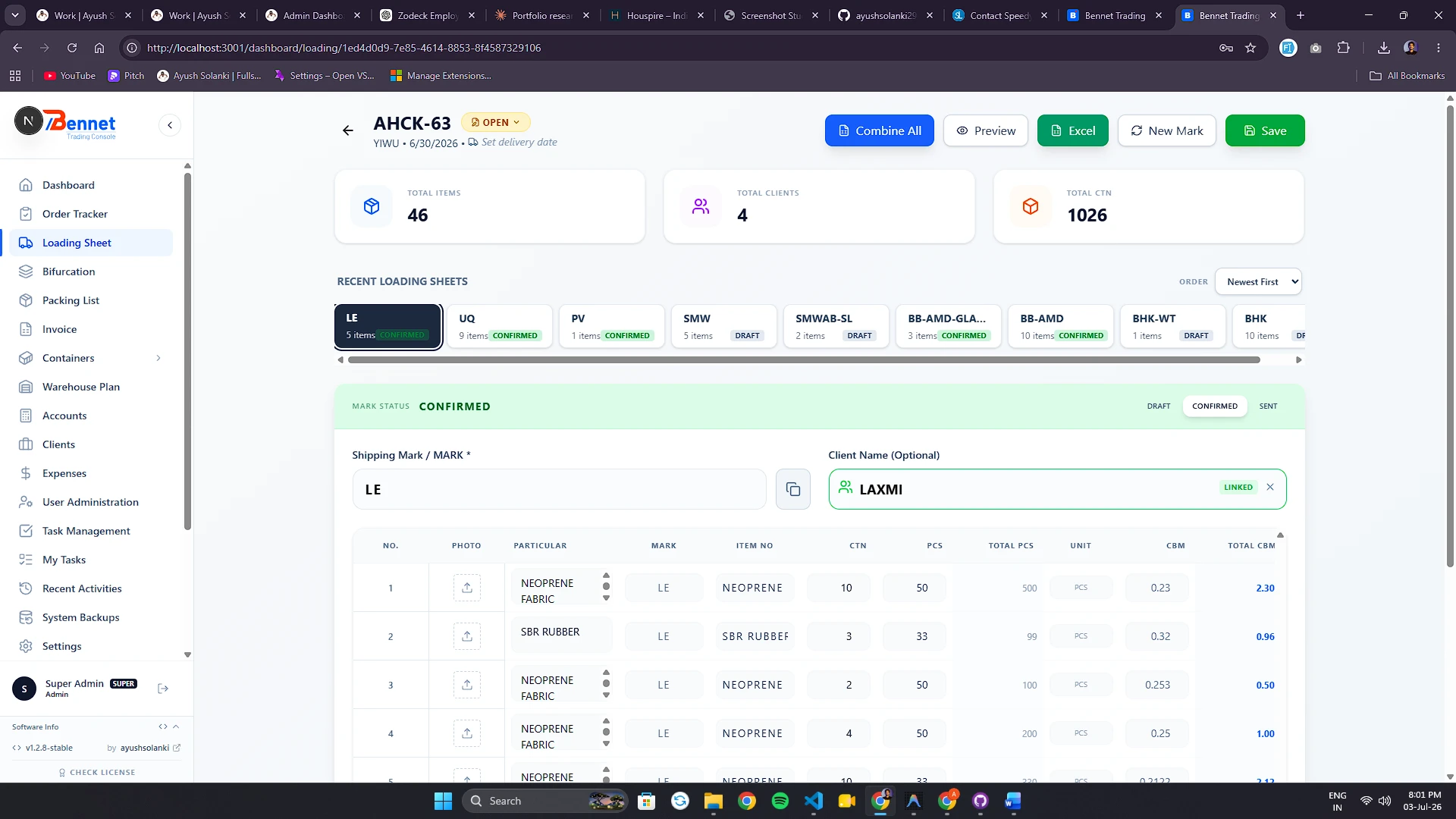Click the code brackets icon in Software Info
1456x819 pixels.
162,726
